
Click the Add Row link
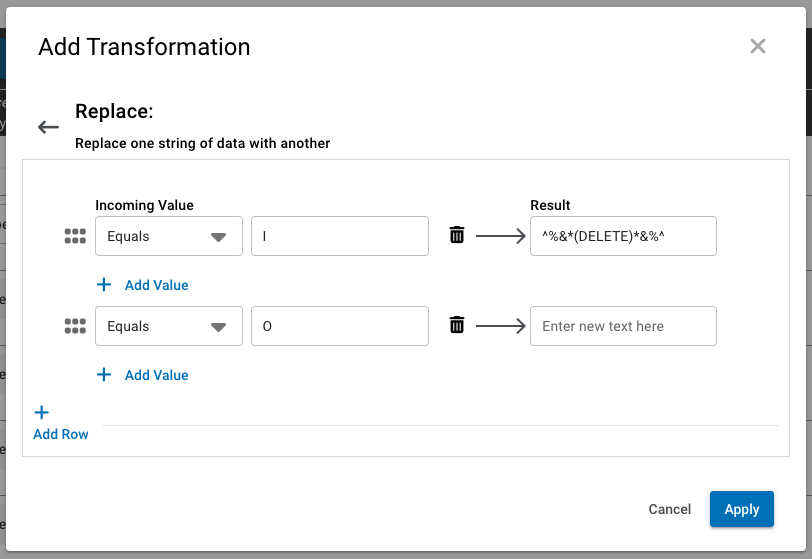click(61, 434)
